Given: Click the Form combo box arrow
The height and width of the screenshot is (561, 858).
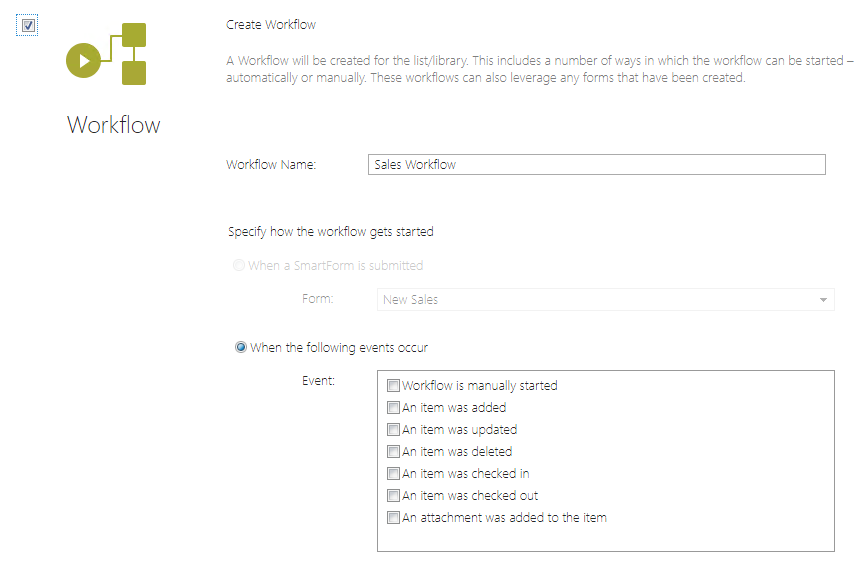Looking at the screenshot, I should pos(823,300).
